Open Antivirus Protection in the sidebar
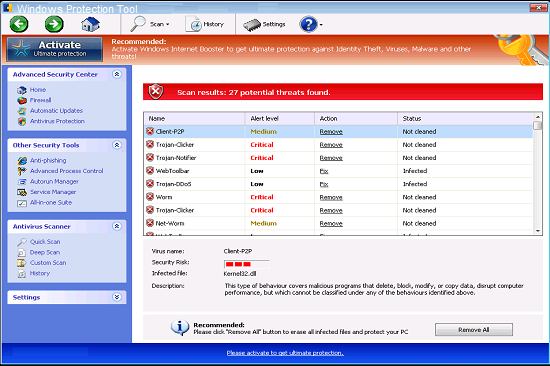 tap(57, 121)
